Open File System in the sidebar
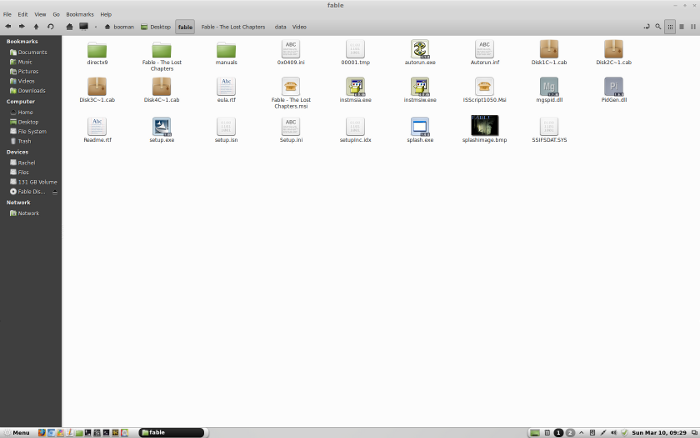Viewport: 700px width, 438px height. point(29,131)
